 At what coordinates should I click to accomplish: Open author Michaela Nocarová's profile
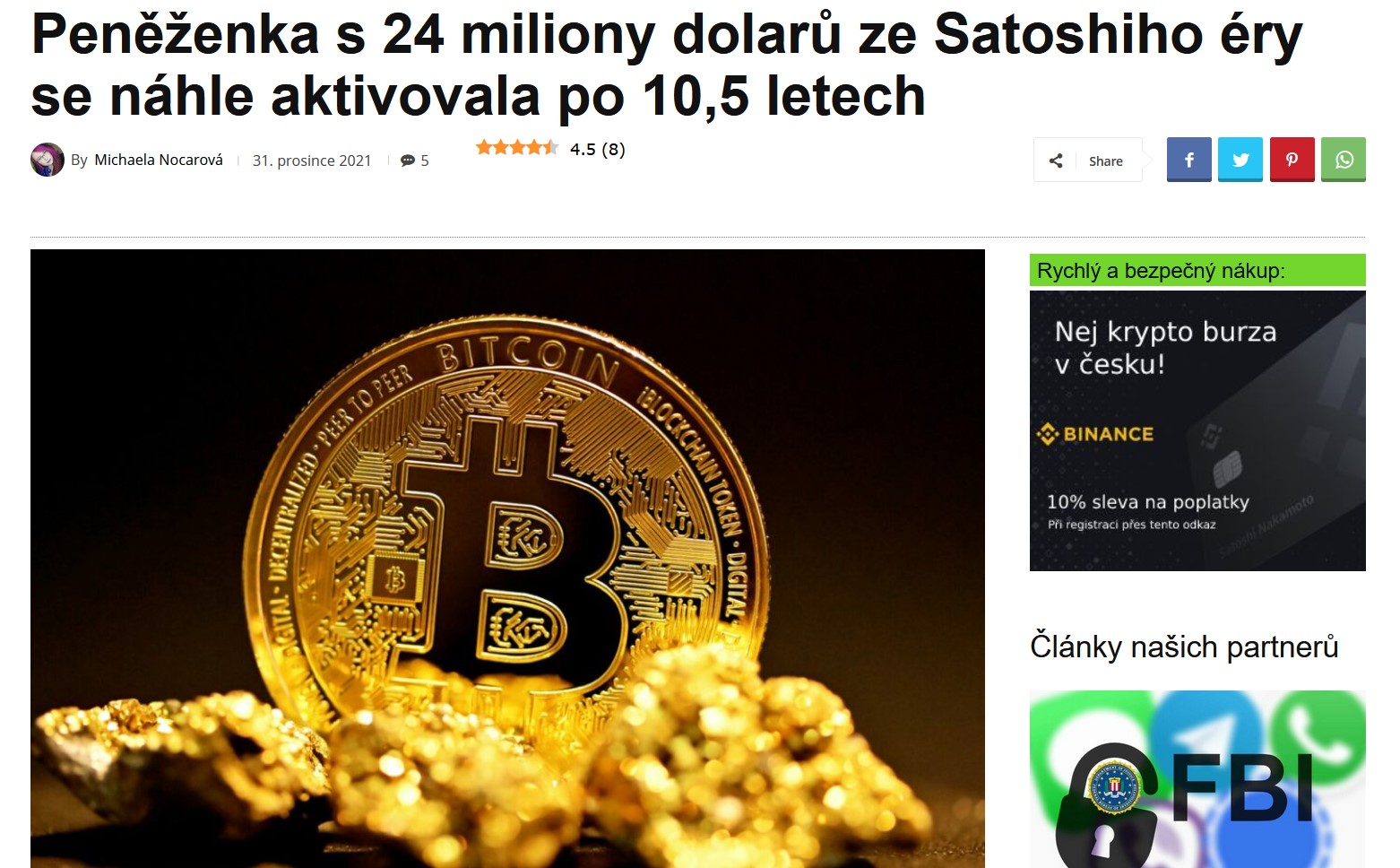(x=159, y=160)
